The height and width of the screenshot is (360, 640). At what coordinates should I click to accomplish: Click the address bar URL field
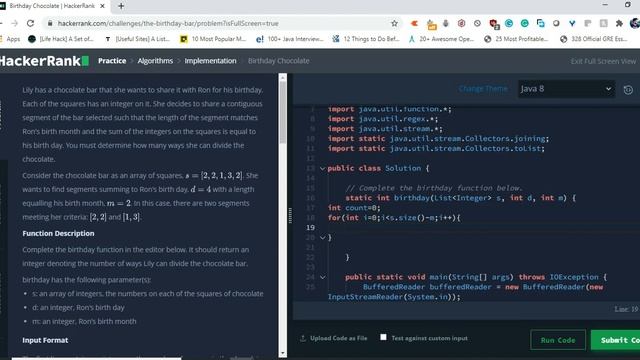[x=222, y=23]
